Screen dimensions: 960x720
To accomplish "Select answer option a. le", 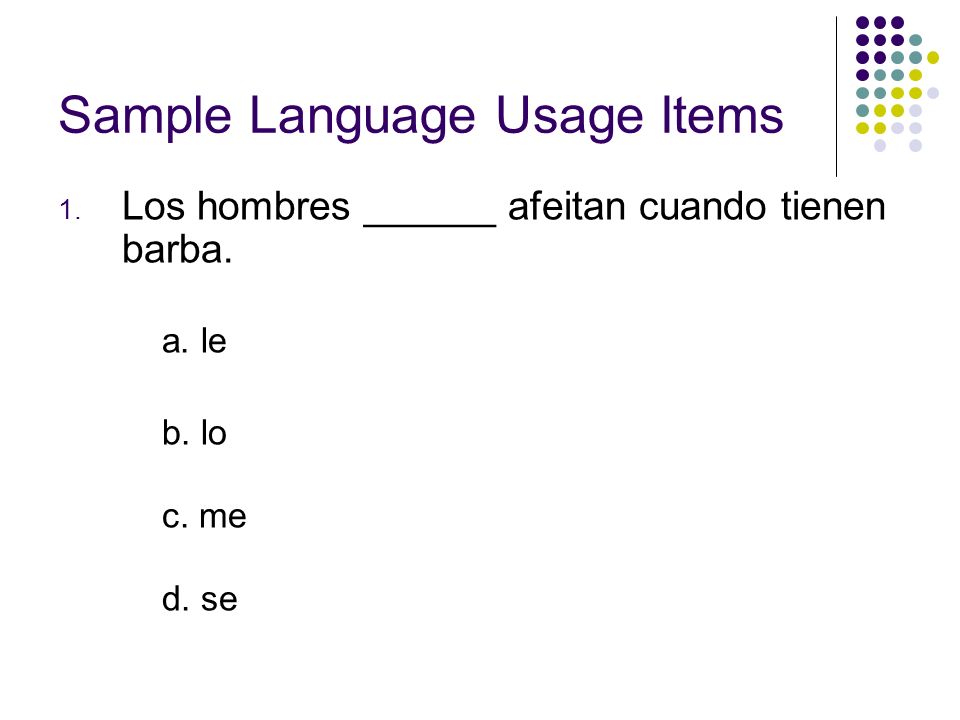I will pos(194,341).
